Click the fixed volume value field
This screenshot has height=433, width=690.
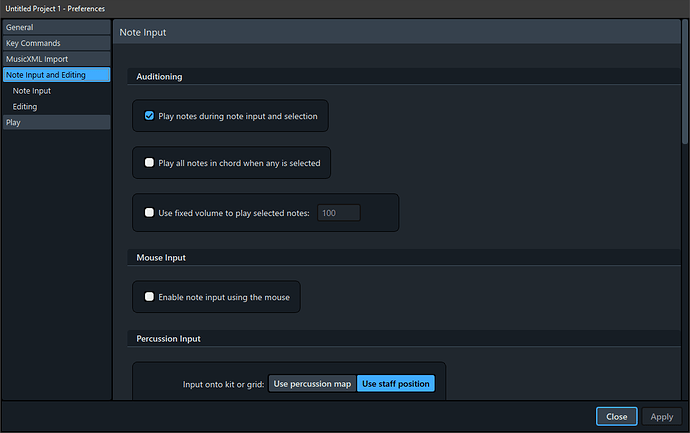pyautogui.click(x=339, y=213)
